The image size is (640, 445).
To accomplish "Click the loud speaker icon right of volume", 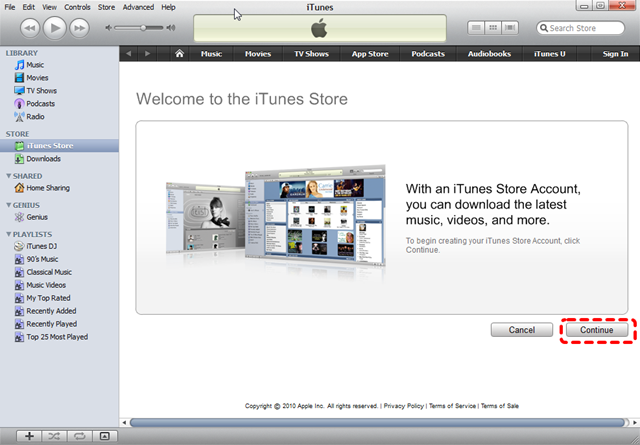I will (171, 28).
